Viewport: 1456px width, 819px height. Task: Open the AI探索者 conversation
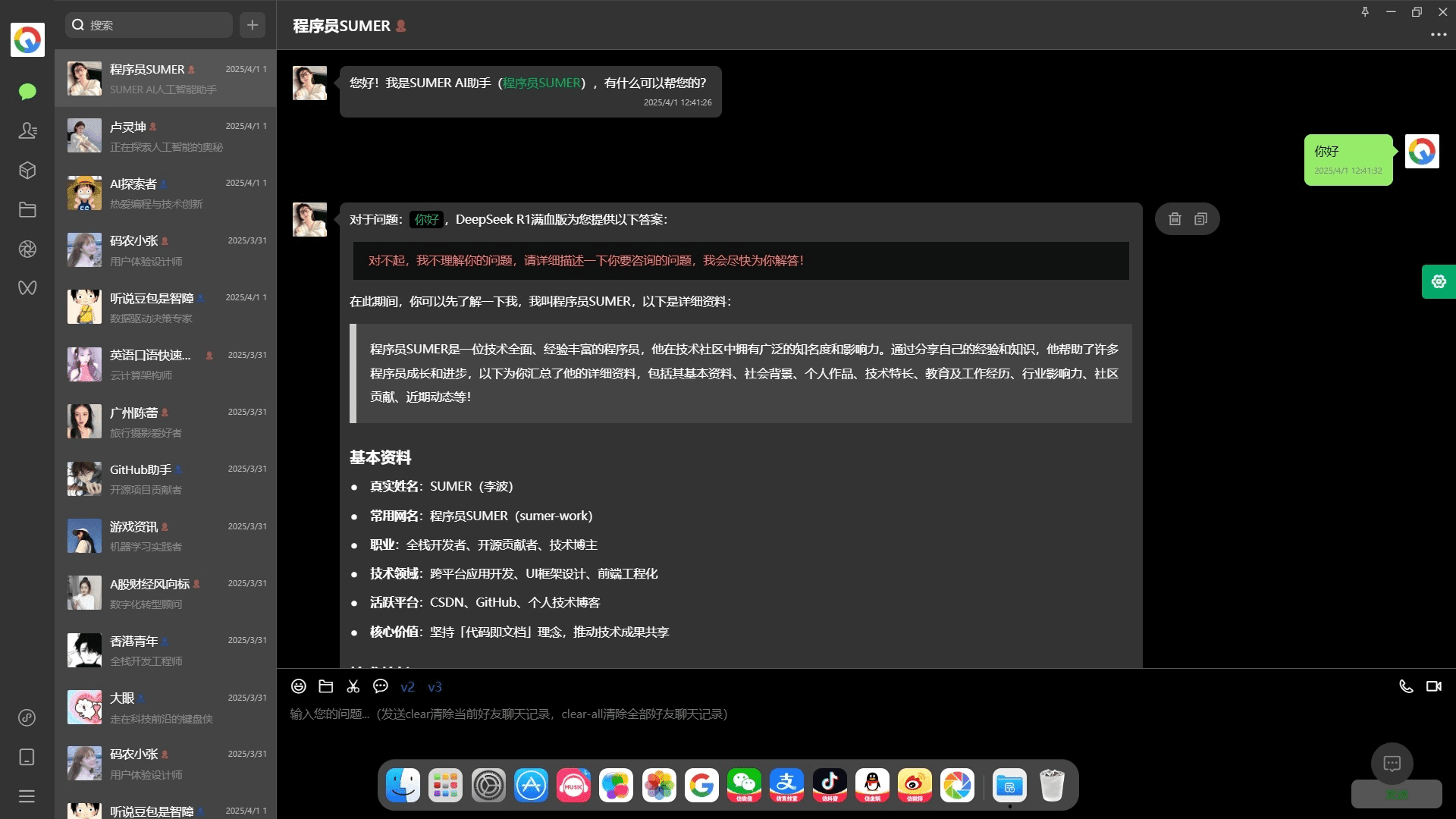click(x=165, y=193)
